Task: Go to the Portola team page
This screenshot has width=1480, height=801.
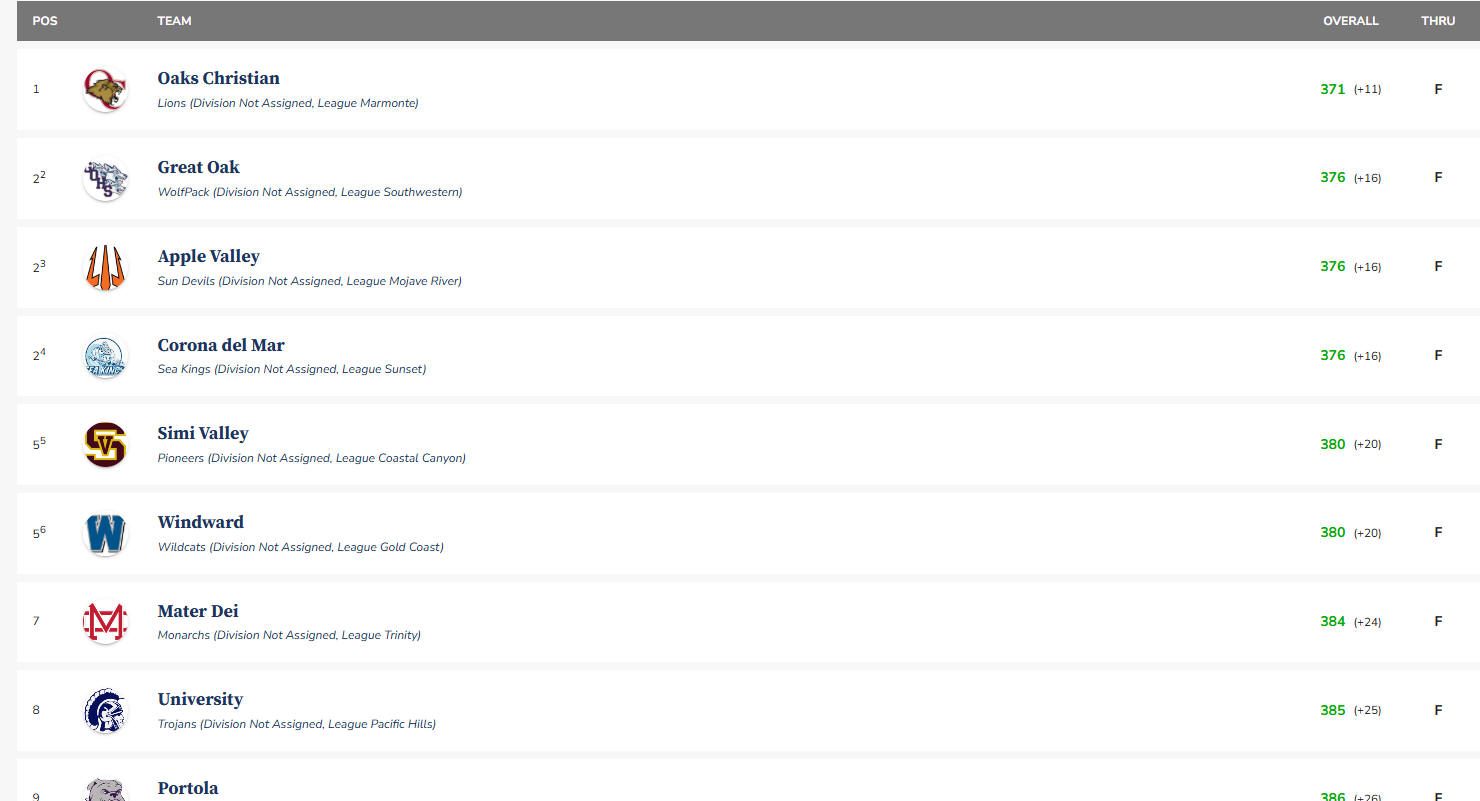Action: 187,788
